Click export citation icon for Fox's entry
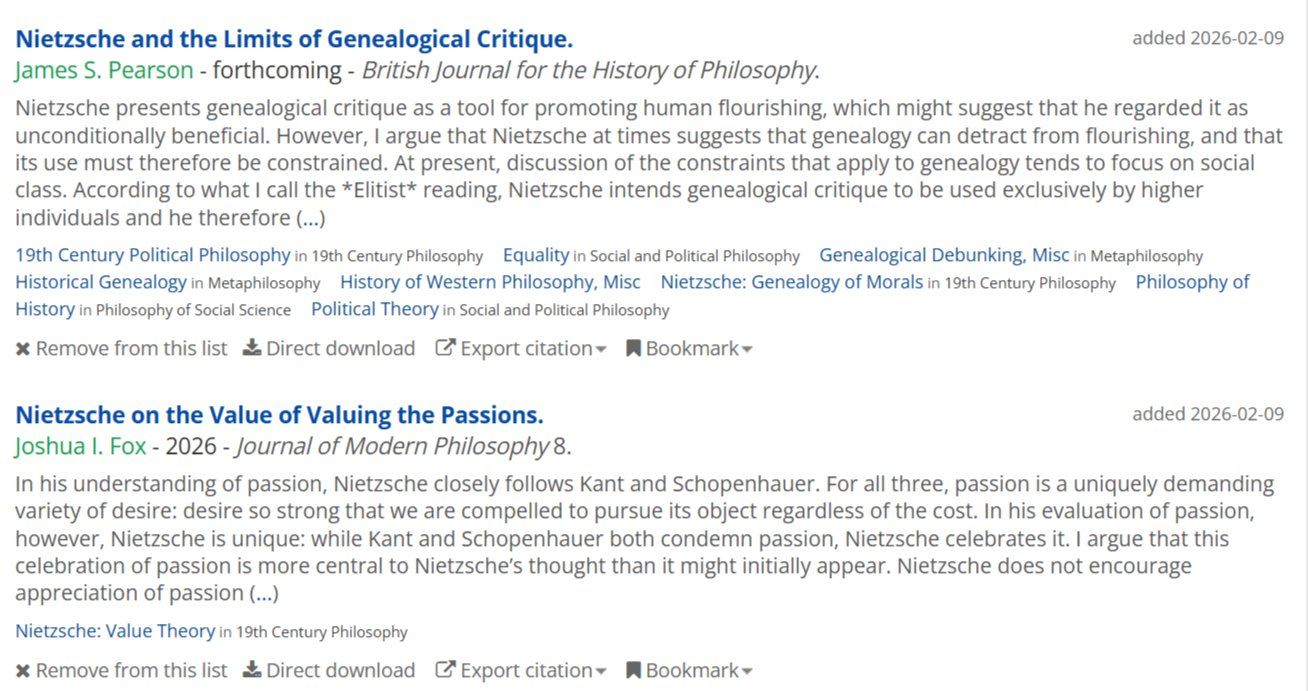 coord(445,671)
